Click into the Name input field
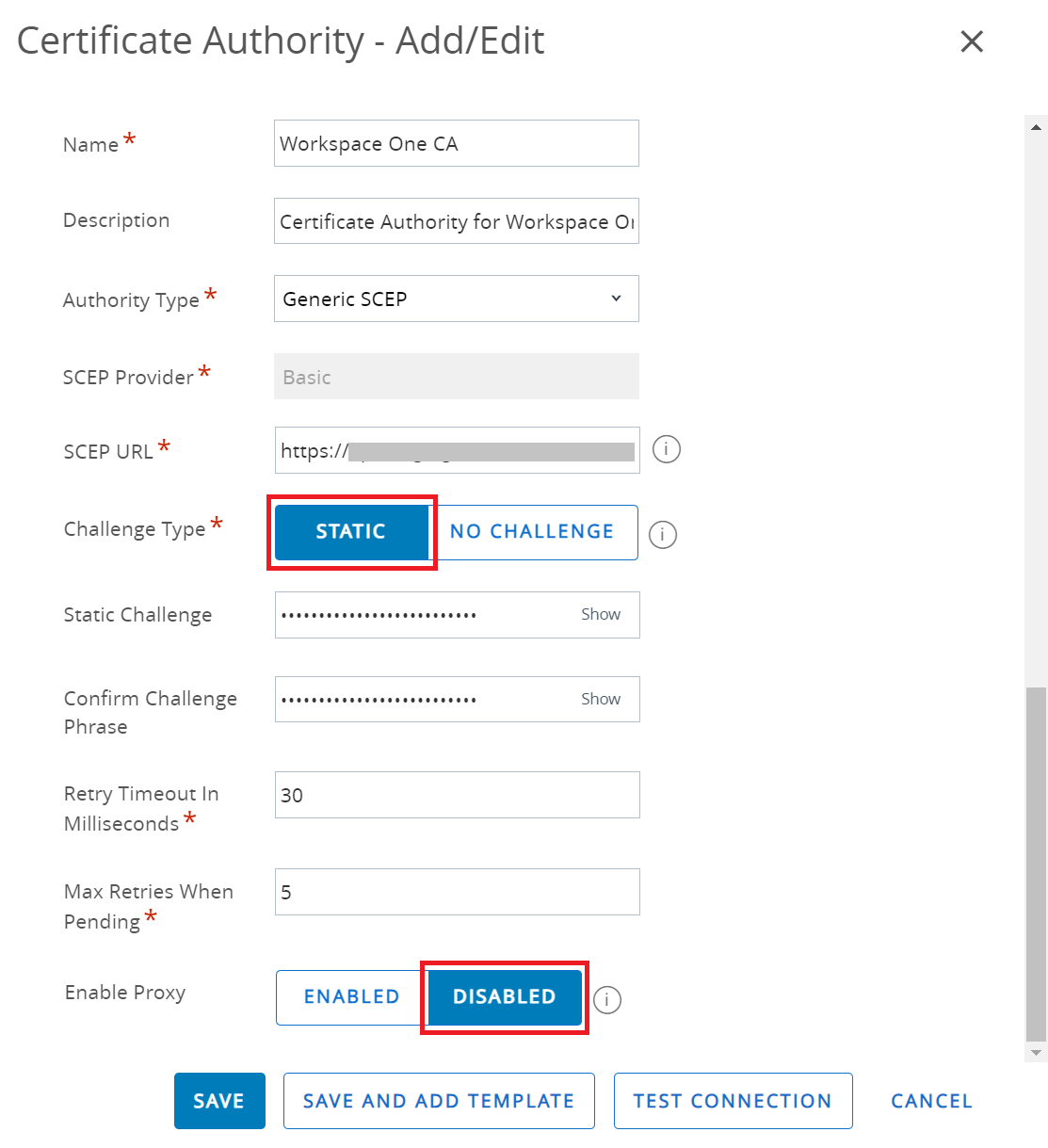Image resolution: width=1048 pixels, height=1148 pixels. 456,143
